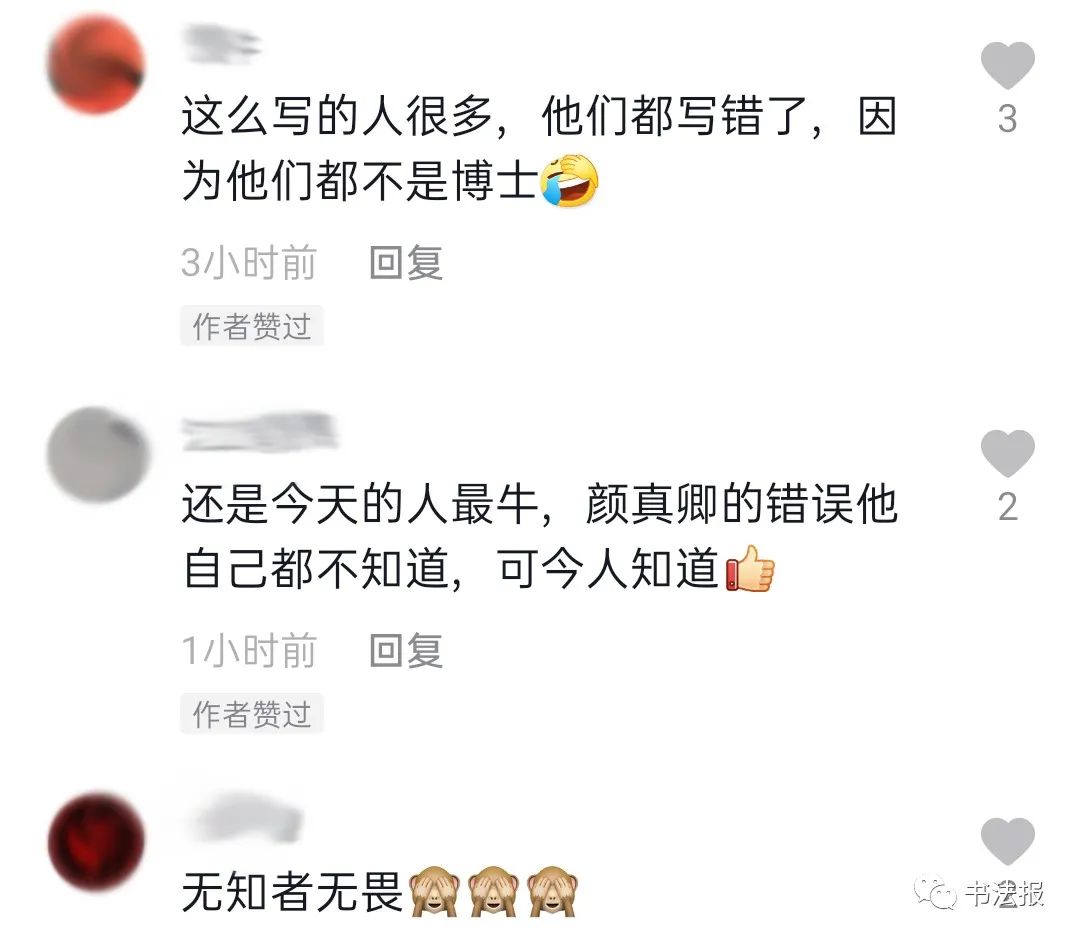Like the comment about 博士 with heart icon
1080x942 pixels.
1007,65
